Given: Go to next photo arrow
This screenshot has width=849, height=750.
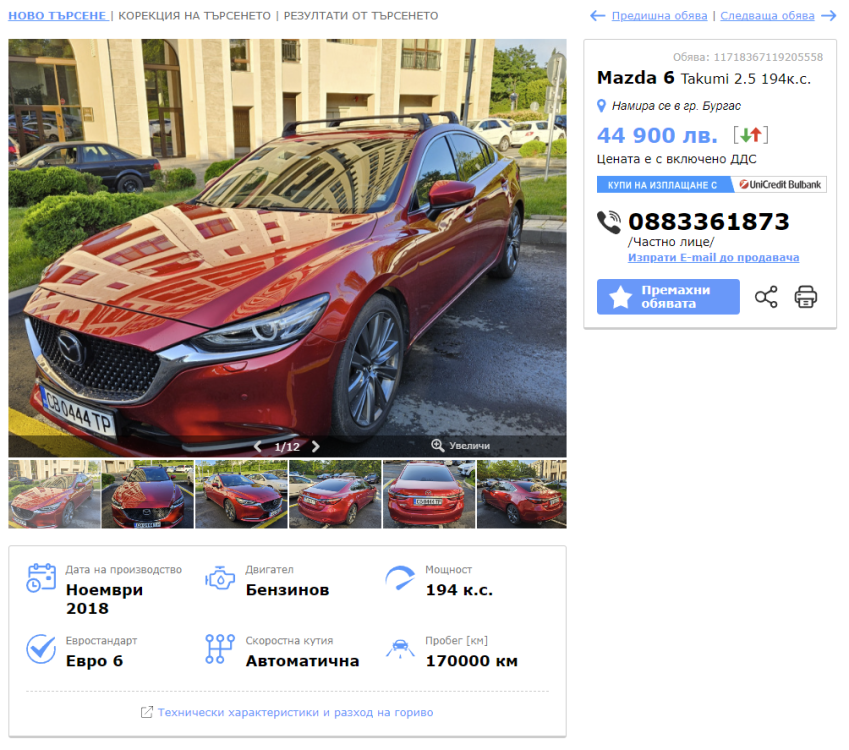Looking at the screenshot, I should coord(316,446).
